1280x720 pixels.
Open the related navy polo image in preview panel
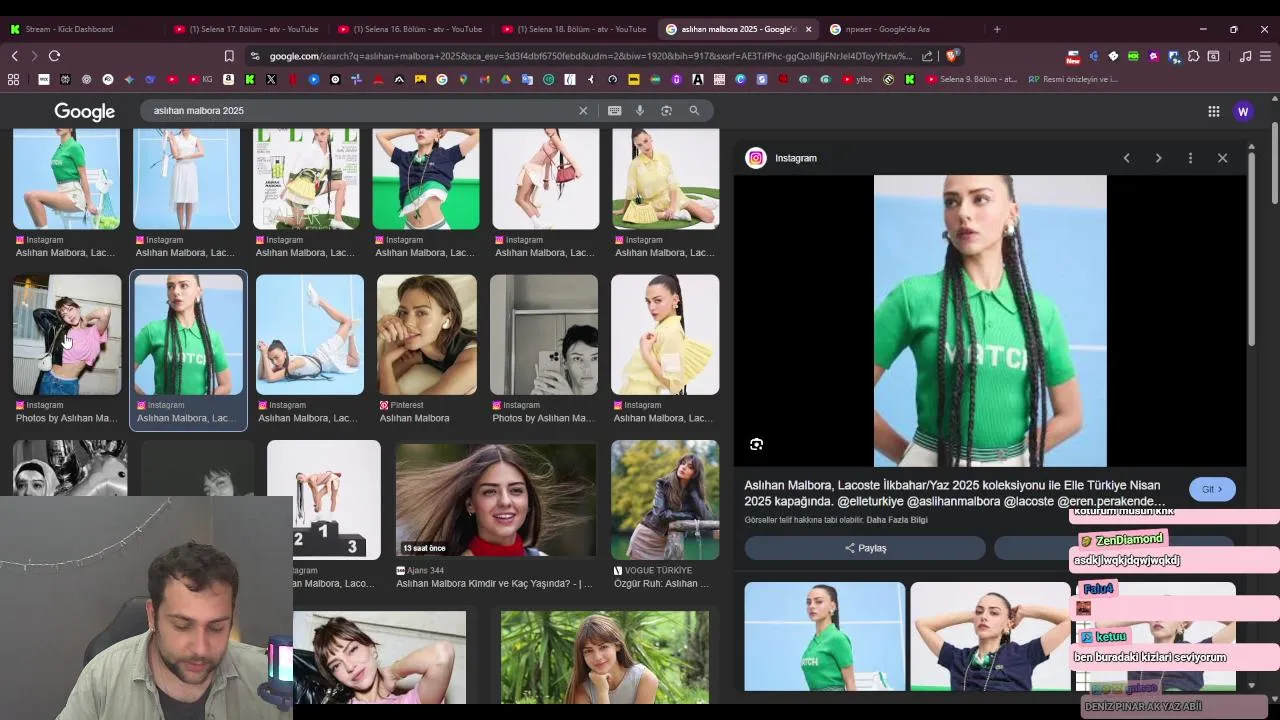(990, 636)
